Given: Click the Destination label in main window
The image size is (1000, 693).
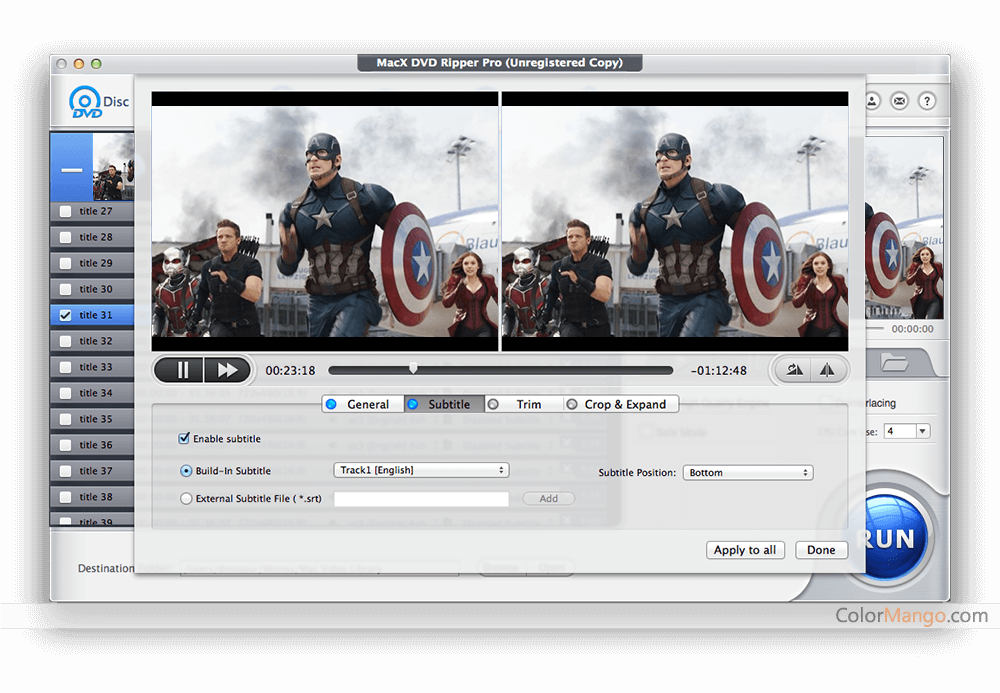Looking at the screenshot, I should (x=106, y=568).
